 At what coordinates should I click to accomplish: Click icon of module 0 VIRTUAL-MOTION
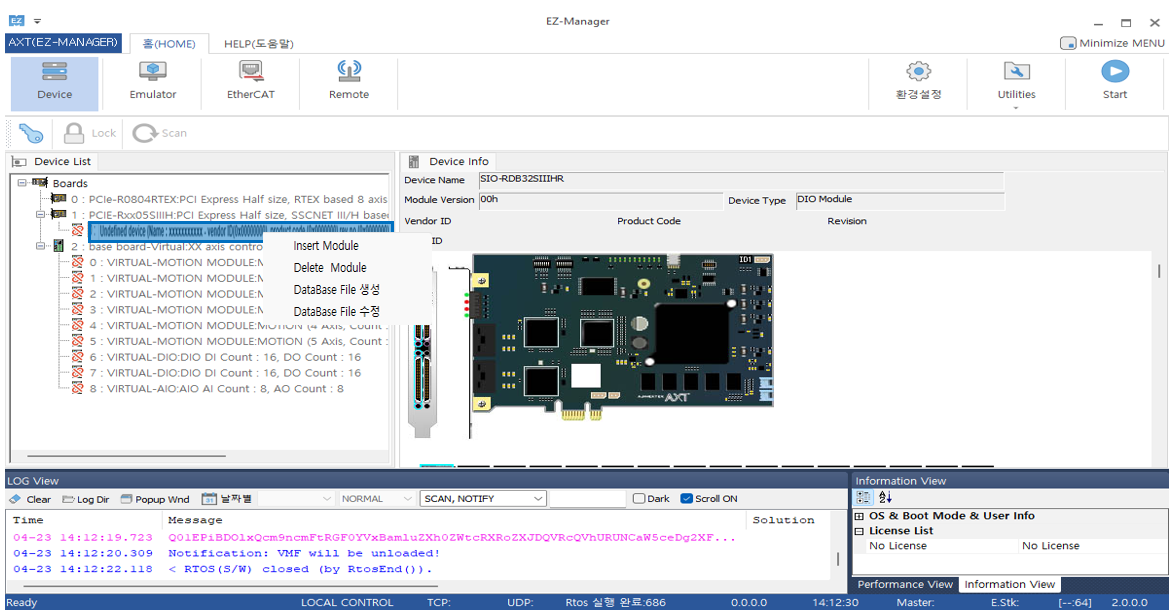tap(78, 262)
